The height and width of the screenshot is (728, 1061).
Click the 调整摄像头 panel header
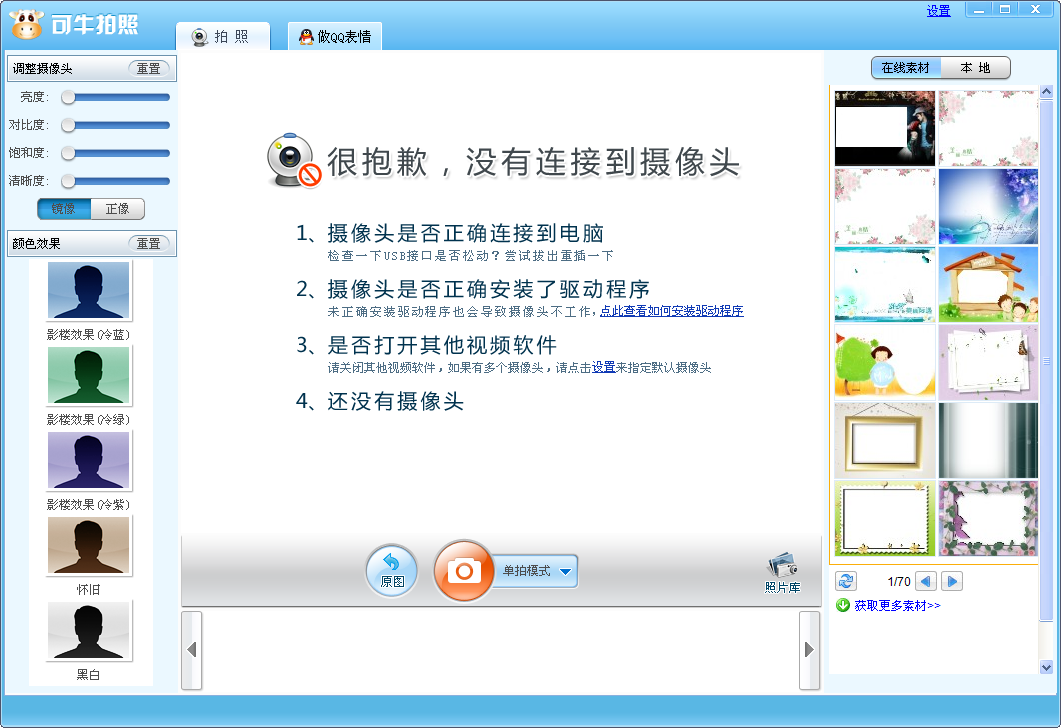[x=91, y=68]
